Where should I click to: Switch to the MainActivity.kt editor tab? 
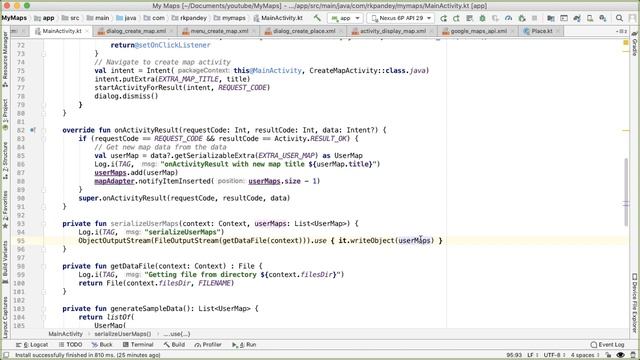pyautogui.click(x=62, y=31)
